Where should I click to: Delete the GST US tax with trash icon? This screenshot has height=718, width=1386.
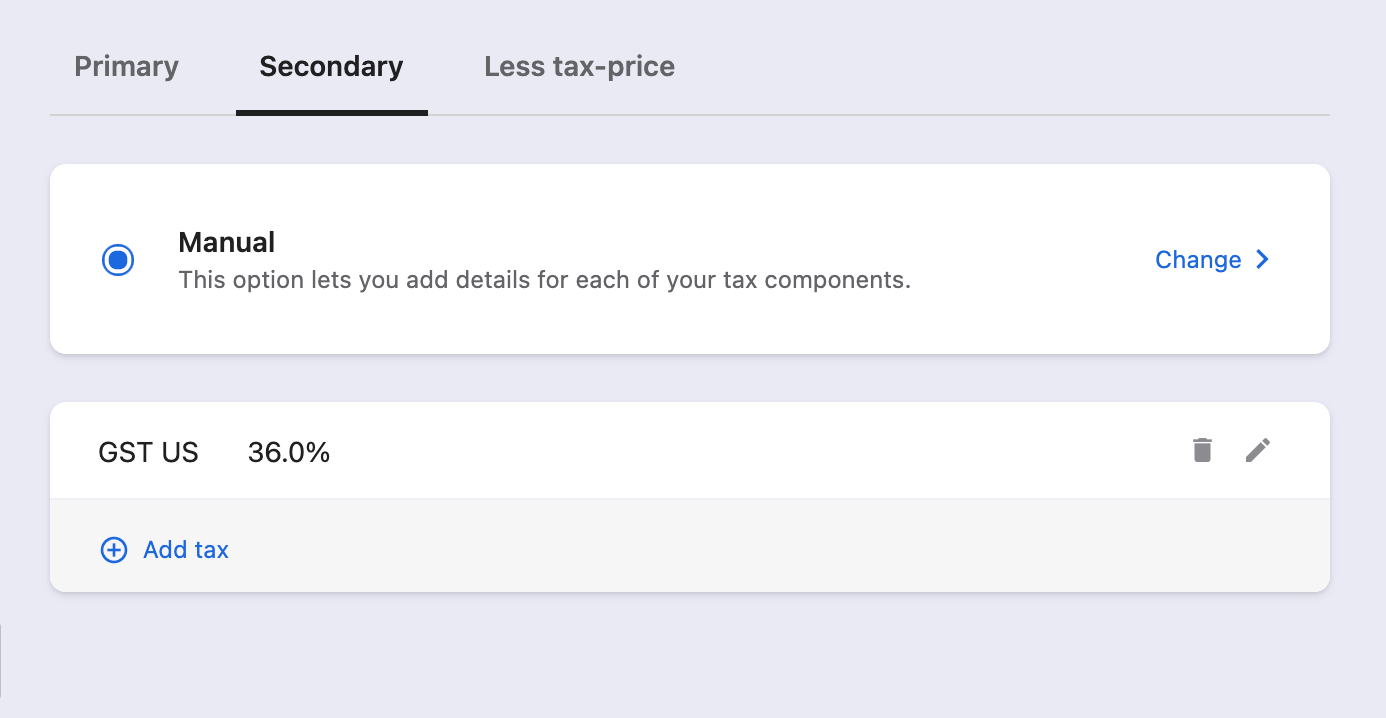(1202, 450)
